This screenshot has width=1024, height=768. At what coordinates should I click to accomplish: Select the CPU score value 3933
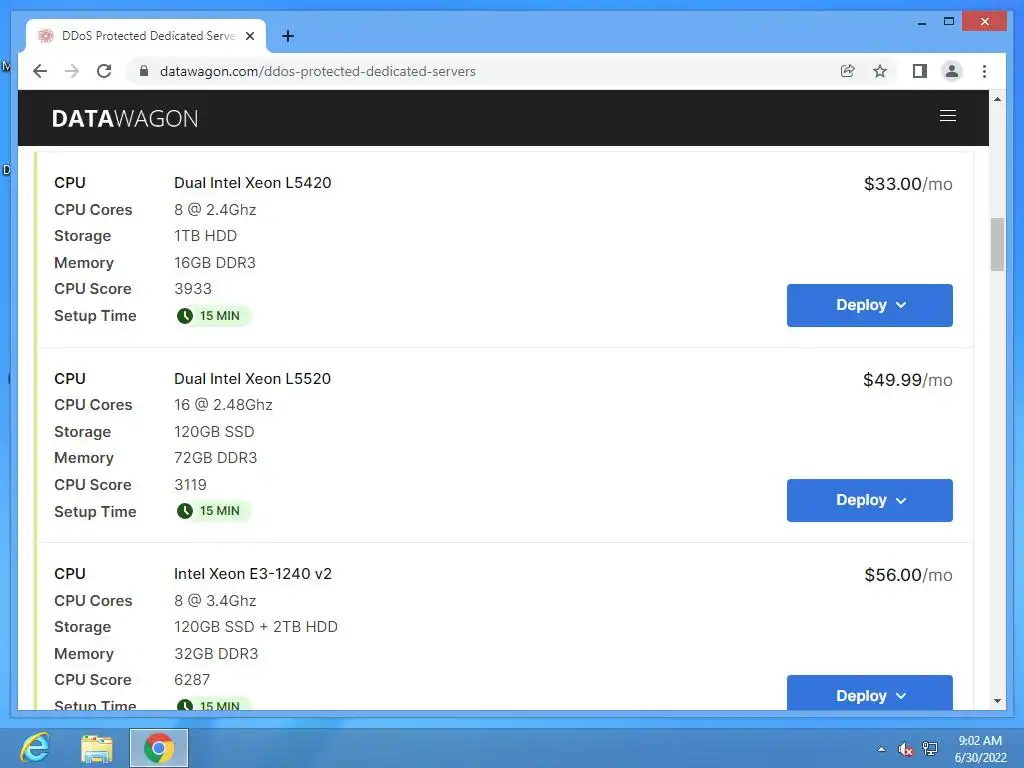tap(193, 289)
